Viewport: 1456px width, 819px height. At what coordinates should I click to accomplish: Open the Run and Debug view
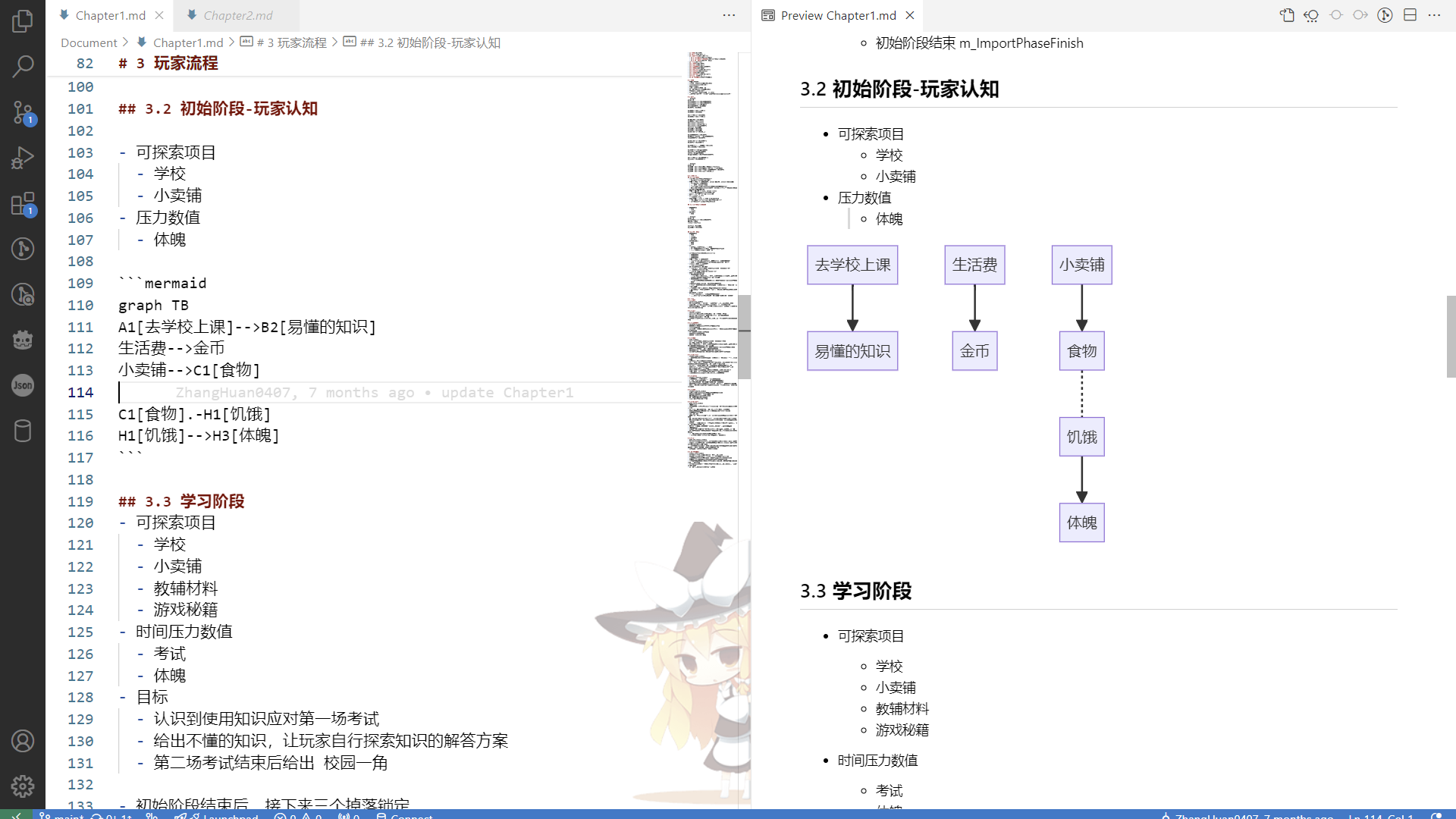[x=23, y=158]
